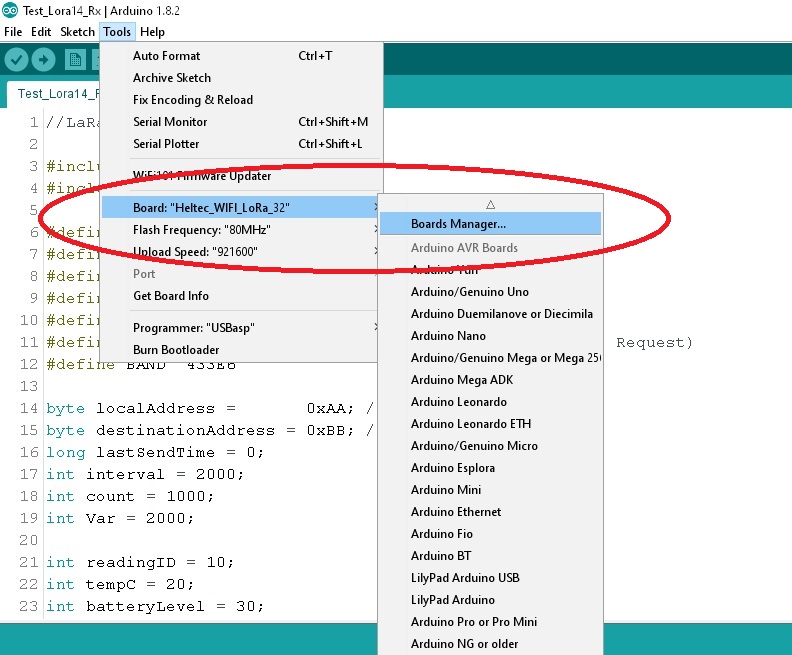Open Serial Plotter
Image resolution: width=792 pixels, height=655 pixels.
point(241,144)
